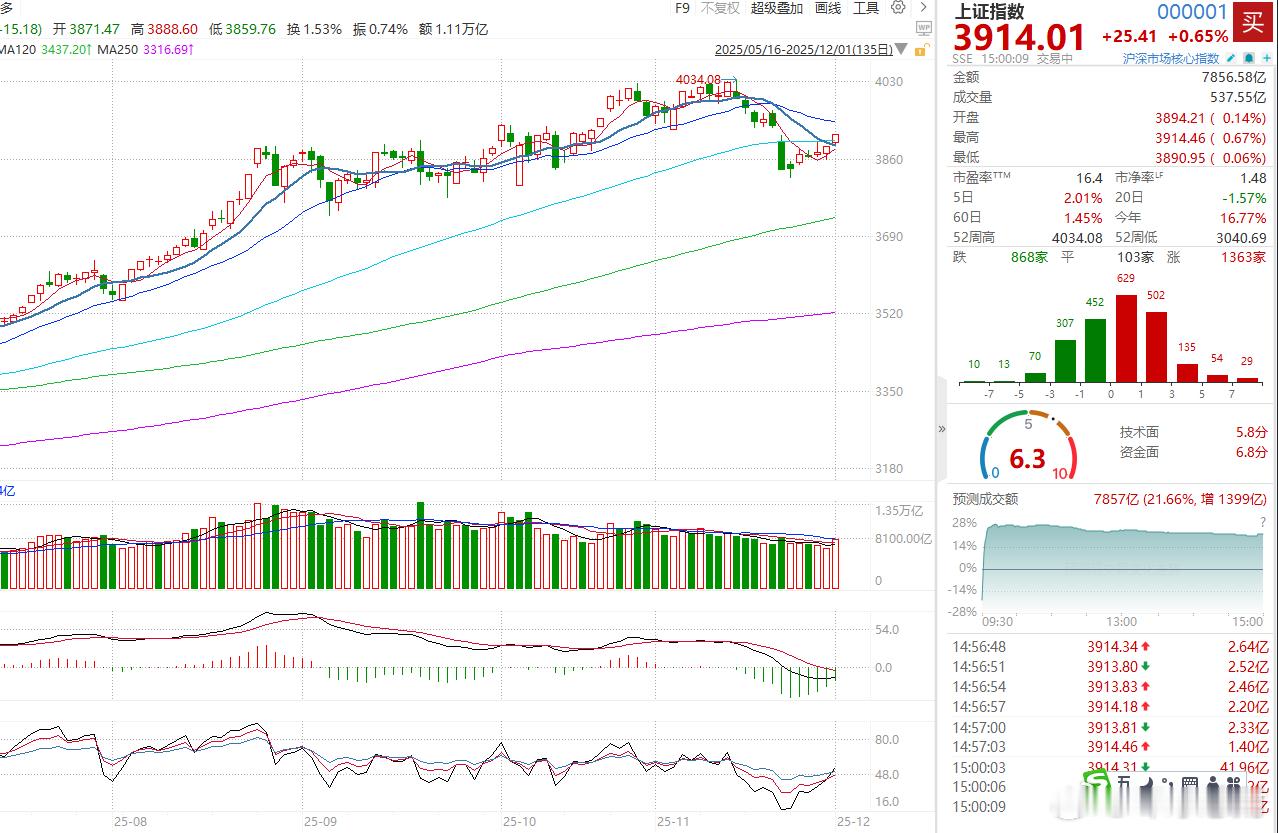The width and height of the screenshot is (1278, 833).
Task: Click the 开盘 3894.21 row
Action: click(1109, 117)
